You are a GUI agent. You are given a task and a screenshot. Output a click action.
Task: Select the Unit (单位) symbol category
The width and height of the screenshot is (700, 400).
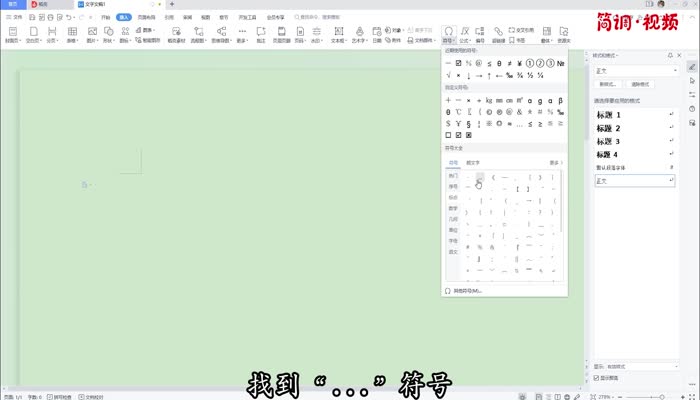453,230
